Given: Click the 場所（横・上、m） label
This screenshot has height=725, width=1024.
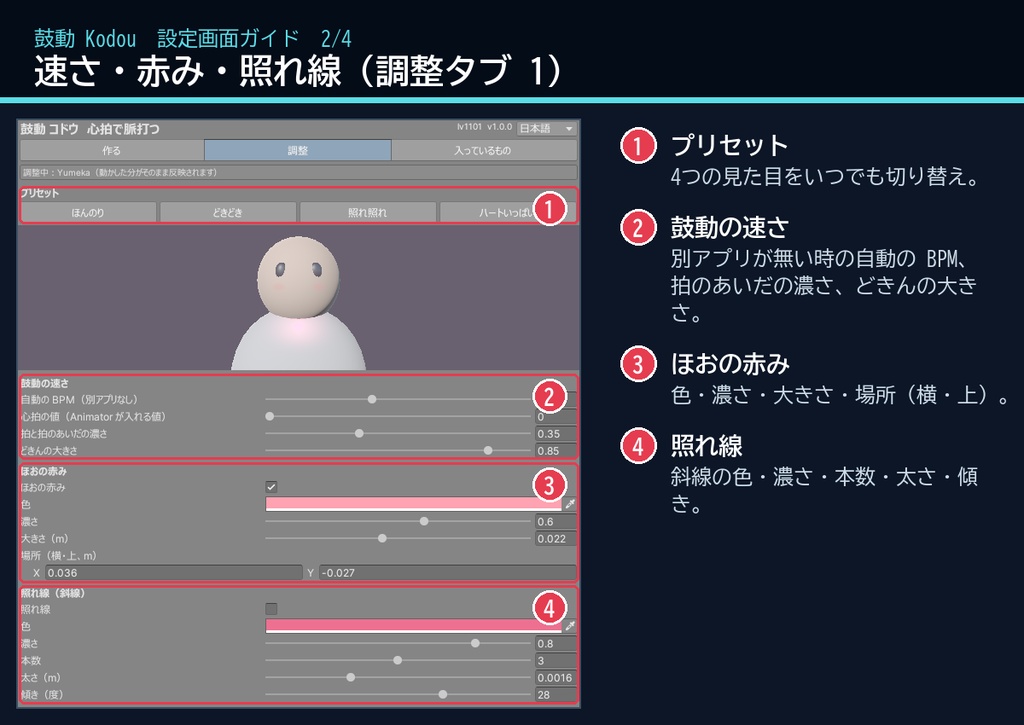Looking at the screenshot, I should click(59, 556).
